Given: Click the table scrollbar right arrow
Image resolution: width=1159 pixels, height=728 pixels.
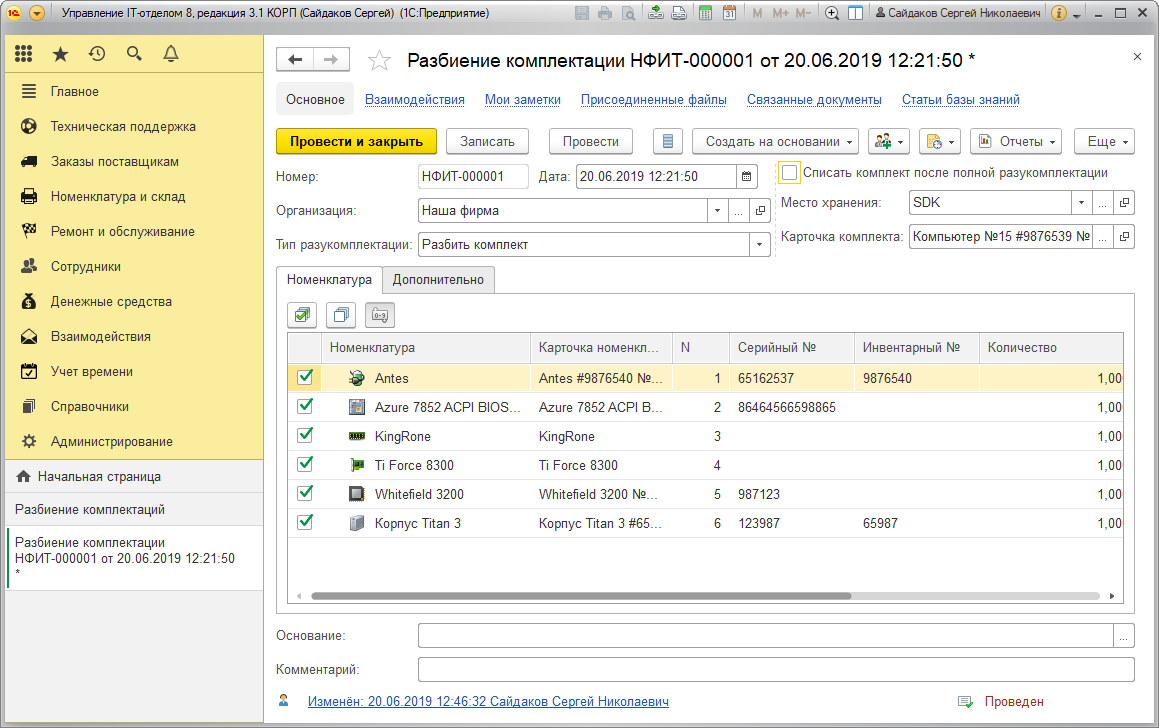Looking at the screenshot, I should (1112, 596).
